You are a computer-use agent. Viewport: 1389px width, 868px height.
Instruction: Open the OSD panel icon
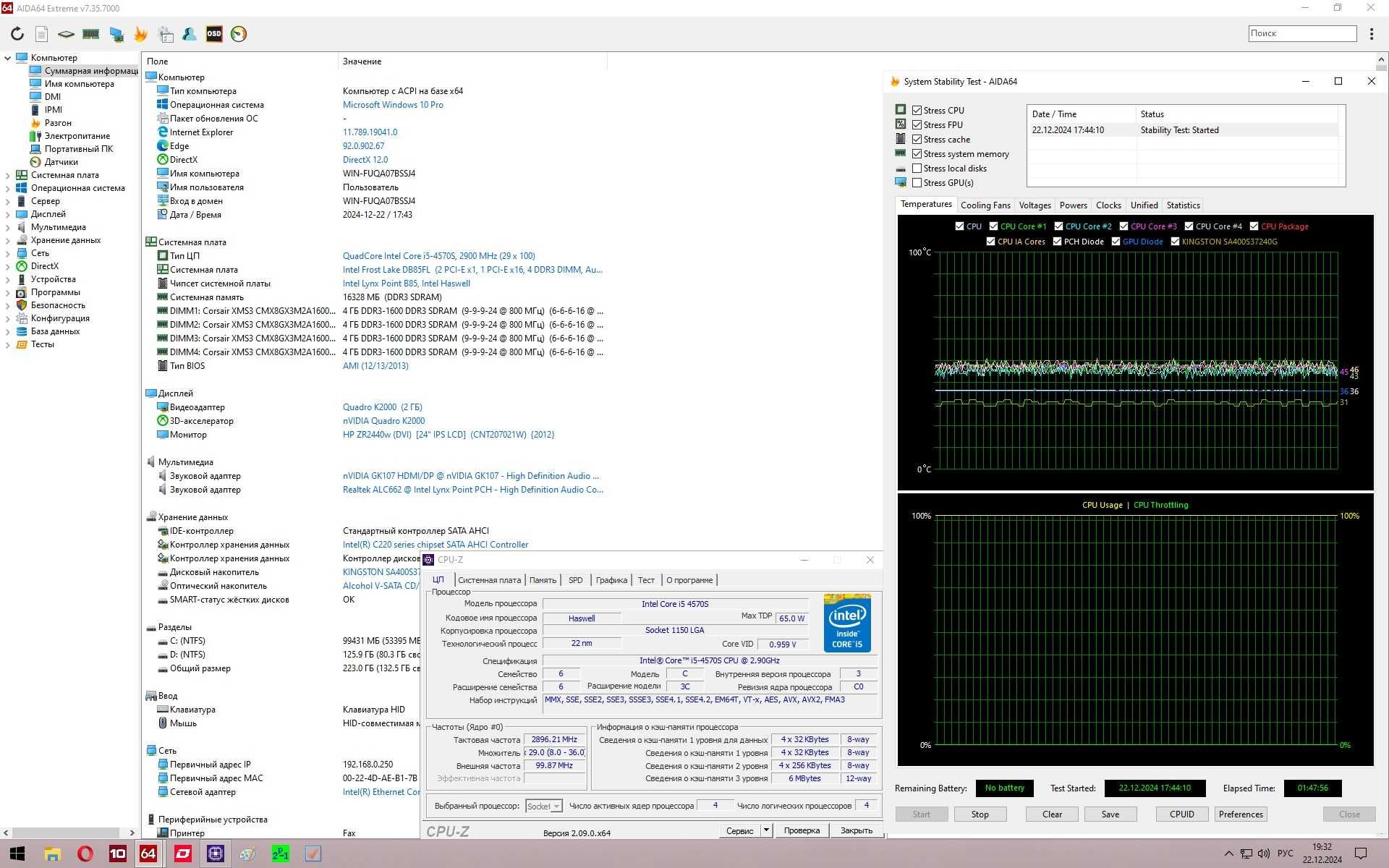pos(214,33)
